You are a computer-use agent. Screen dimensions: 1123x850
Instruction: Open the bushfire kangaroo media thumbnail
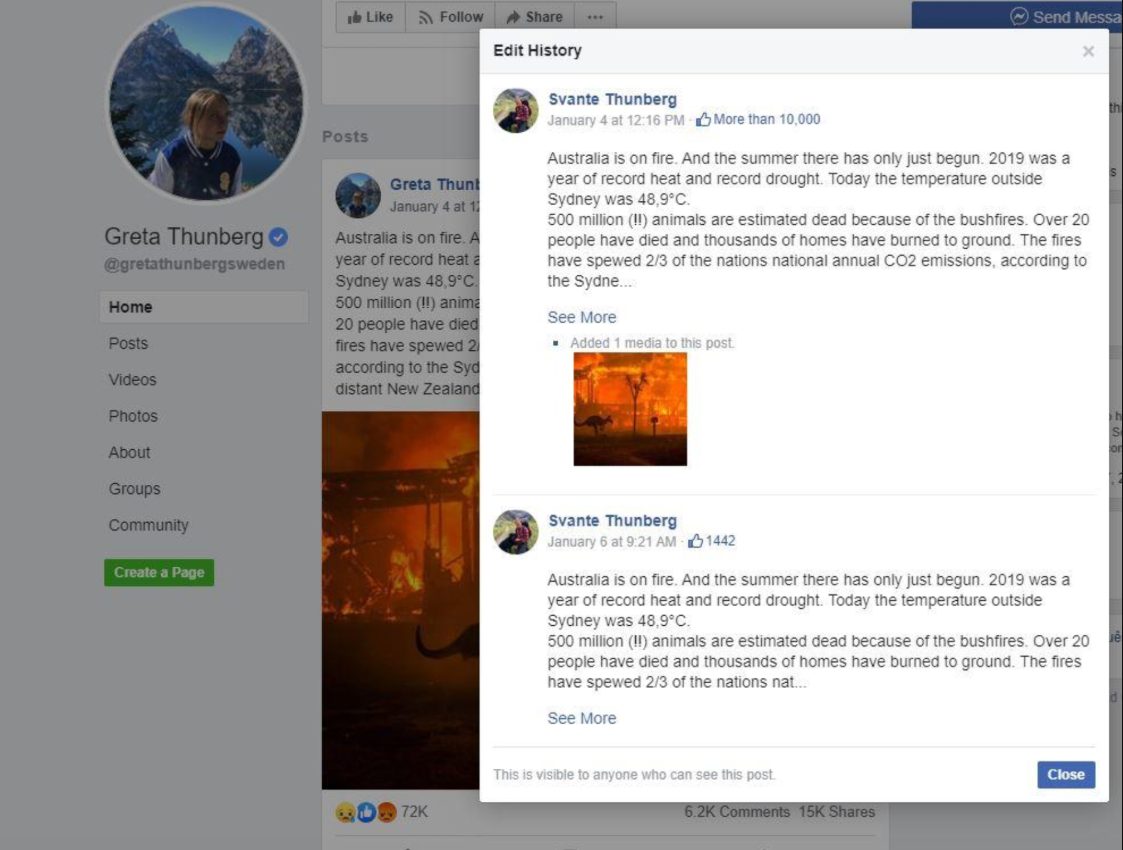(x=630, y=409)
